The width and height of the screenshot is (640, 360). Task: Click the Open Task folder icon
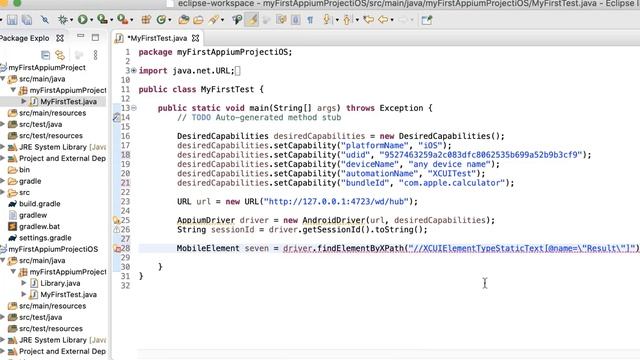pyautogui.click(x=198, y=20)
